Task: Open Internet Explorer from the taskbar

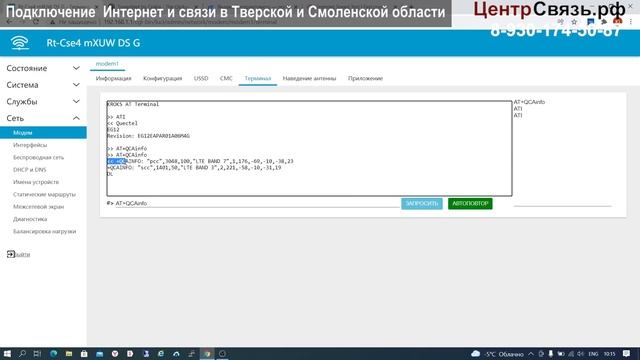Action: pos(161,354)
